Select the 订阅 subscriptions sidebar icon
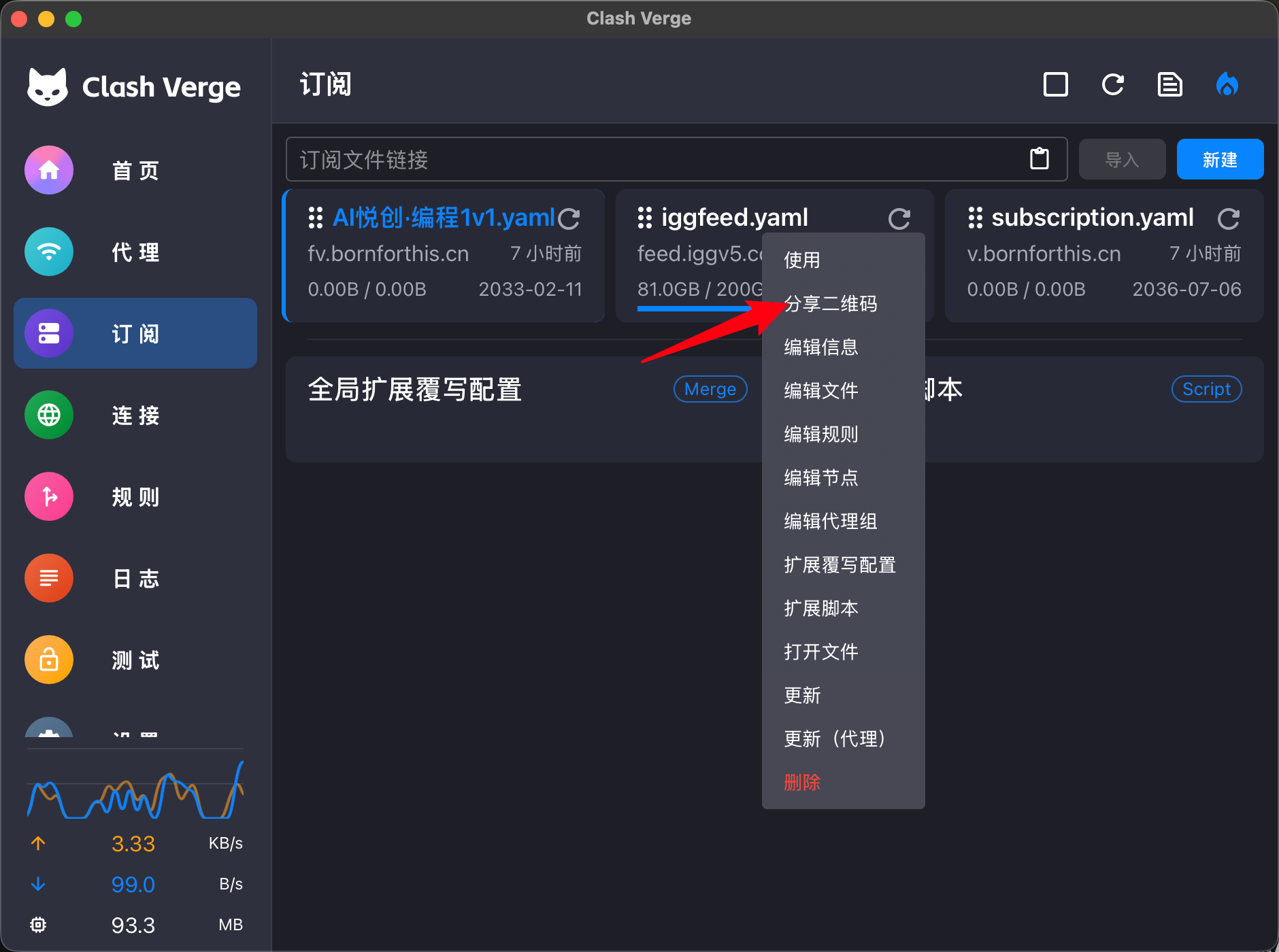Image resolution: width=1279 pixels, height=952 pixels. click(49, 333)
